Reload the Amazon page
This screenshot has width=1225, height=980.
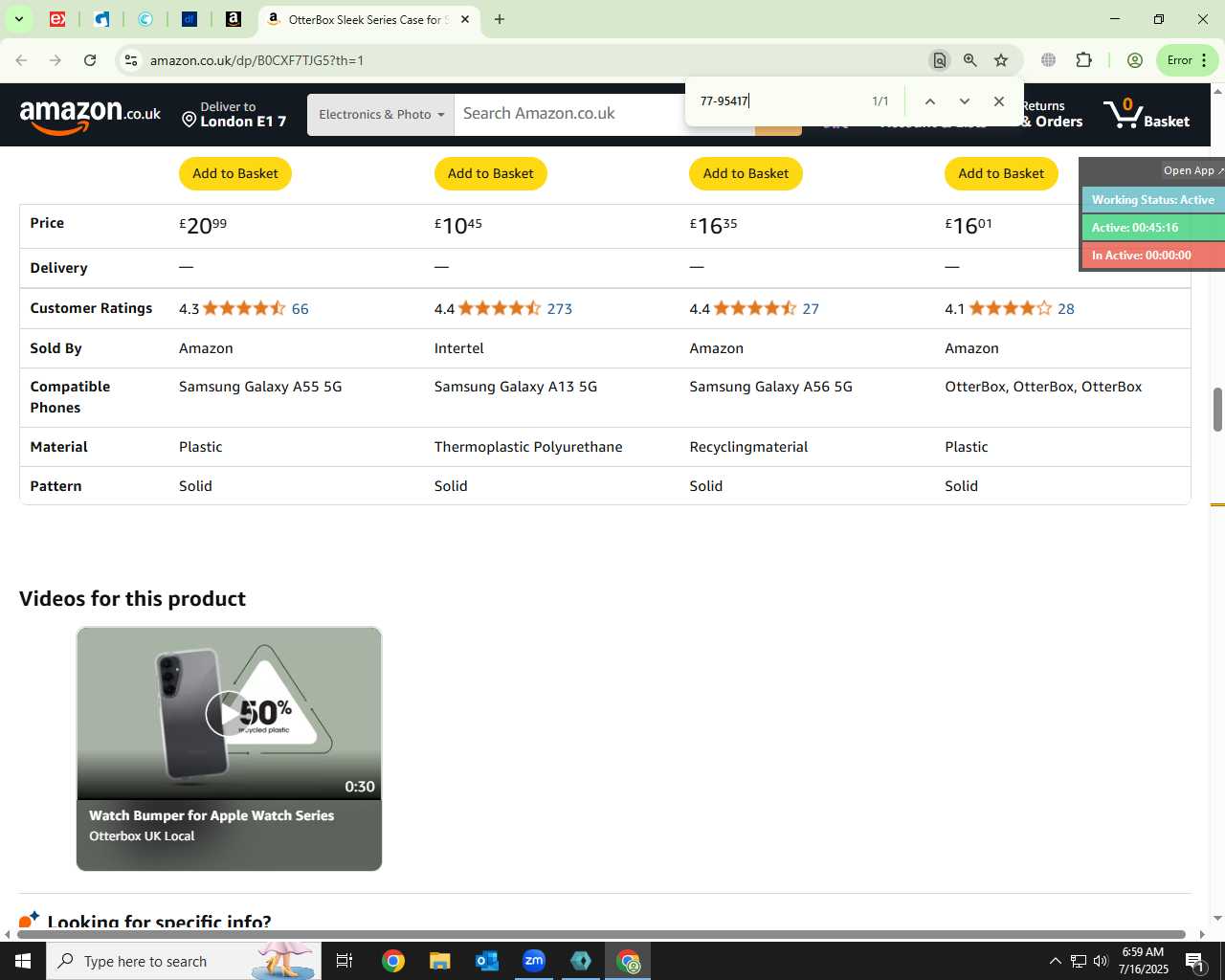coord(90,60)
